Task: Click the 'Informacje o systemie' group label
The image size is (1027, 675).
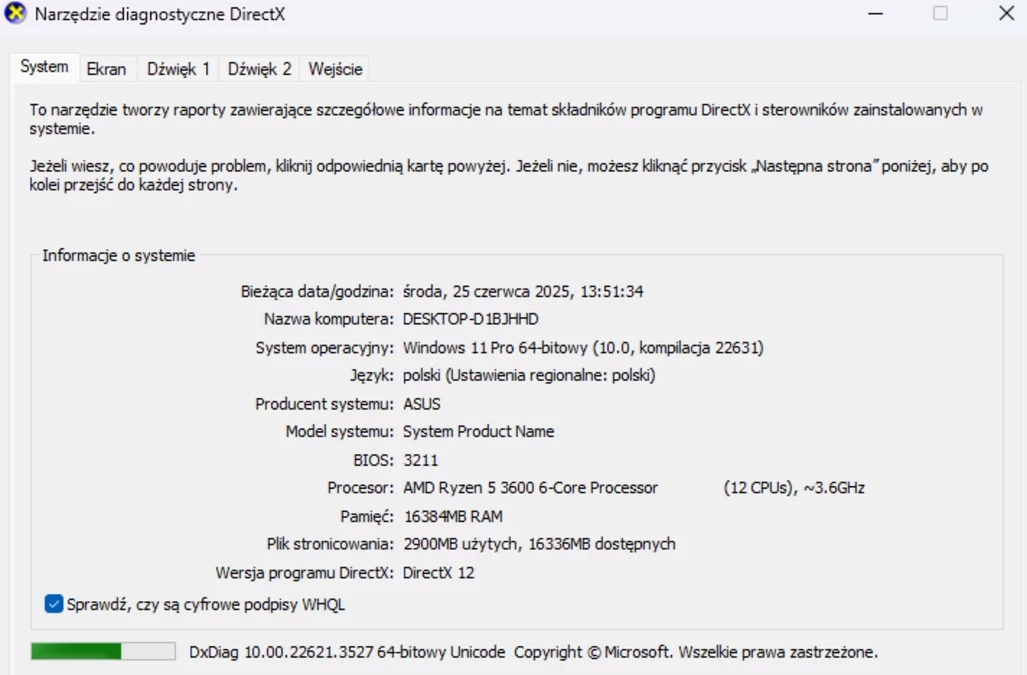Action: [x=119, y=255]
